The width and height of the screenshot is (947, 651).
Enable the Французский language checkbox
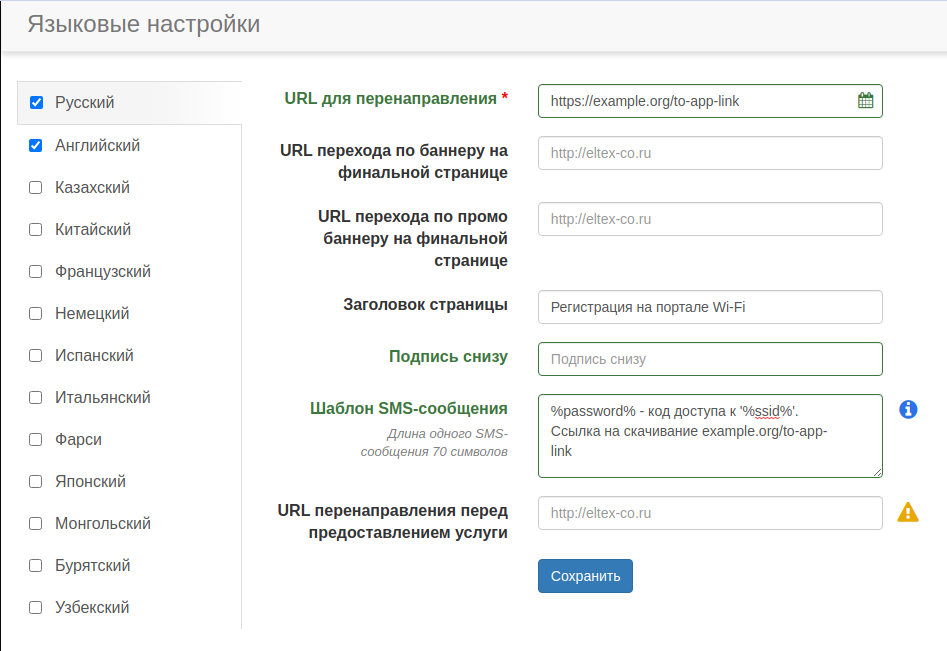pyautogui.click(x=36, y=272)
